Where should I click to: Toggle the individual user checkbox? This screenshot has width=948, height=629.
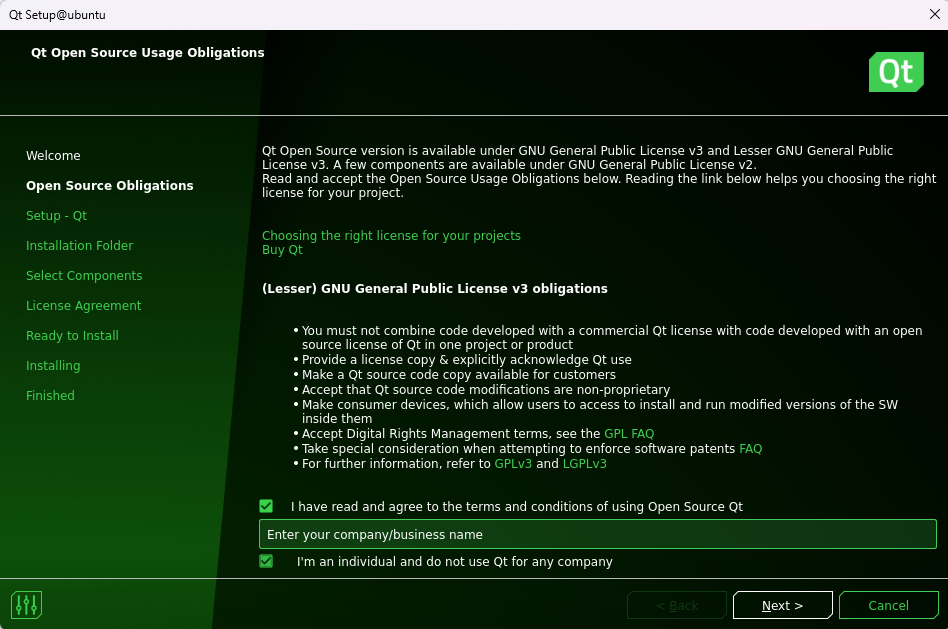click(266, 561)
